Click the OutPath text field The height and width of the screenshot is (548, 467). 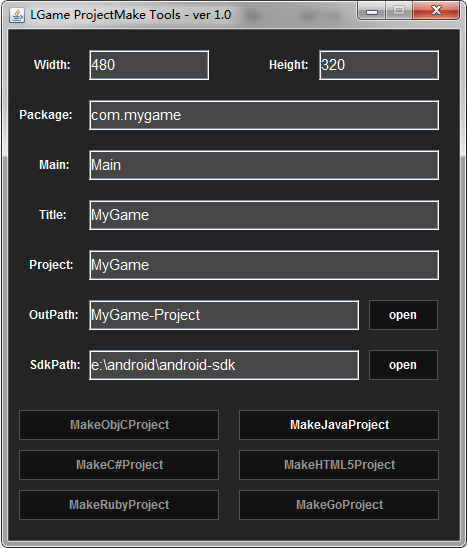224,315
